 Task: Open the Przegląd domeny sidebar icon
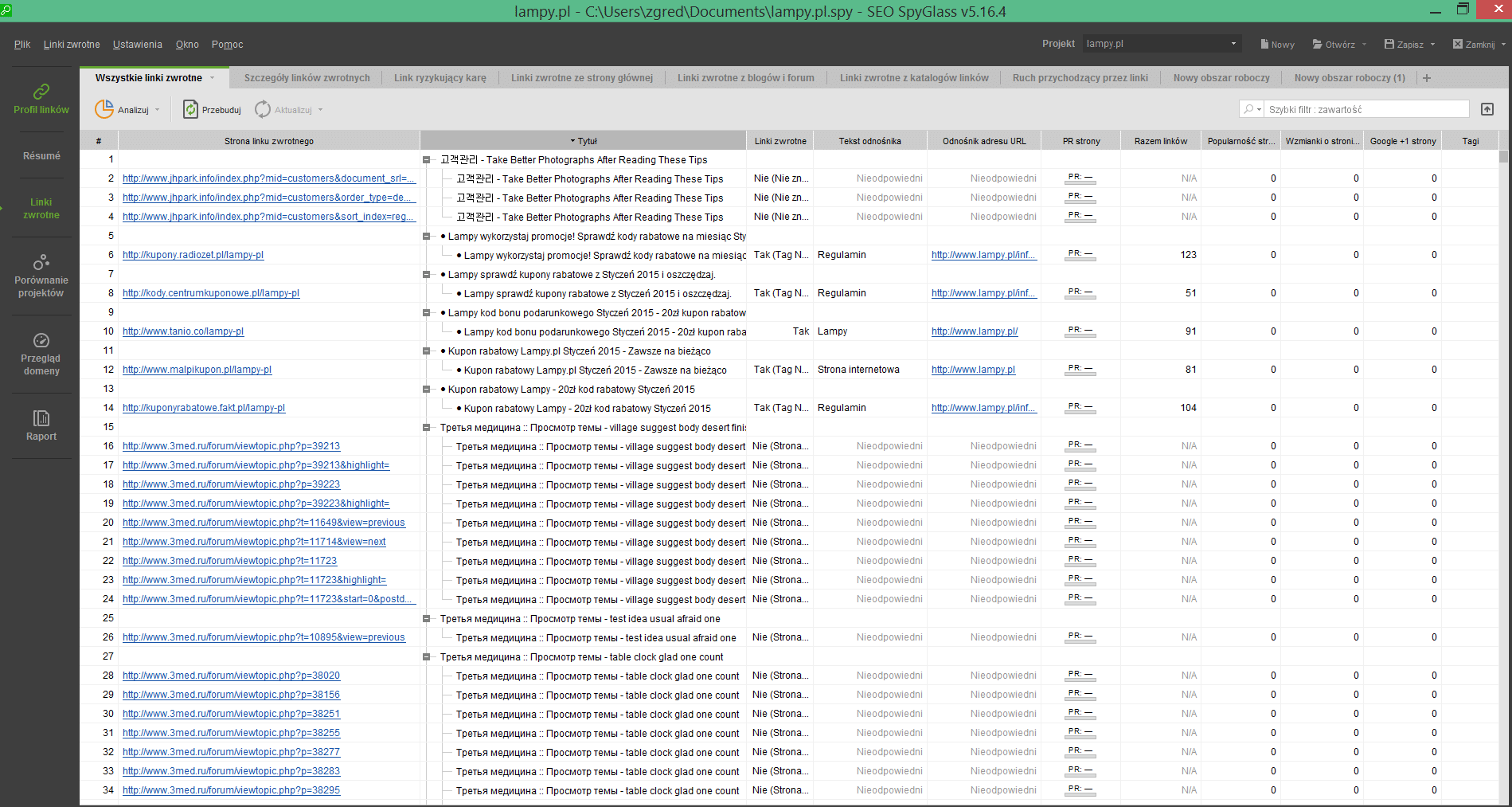[x=41, y=340]
